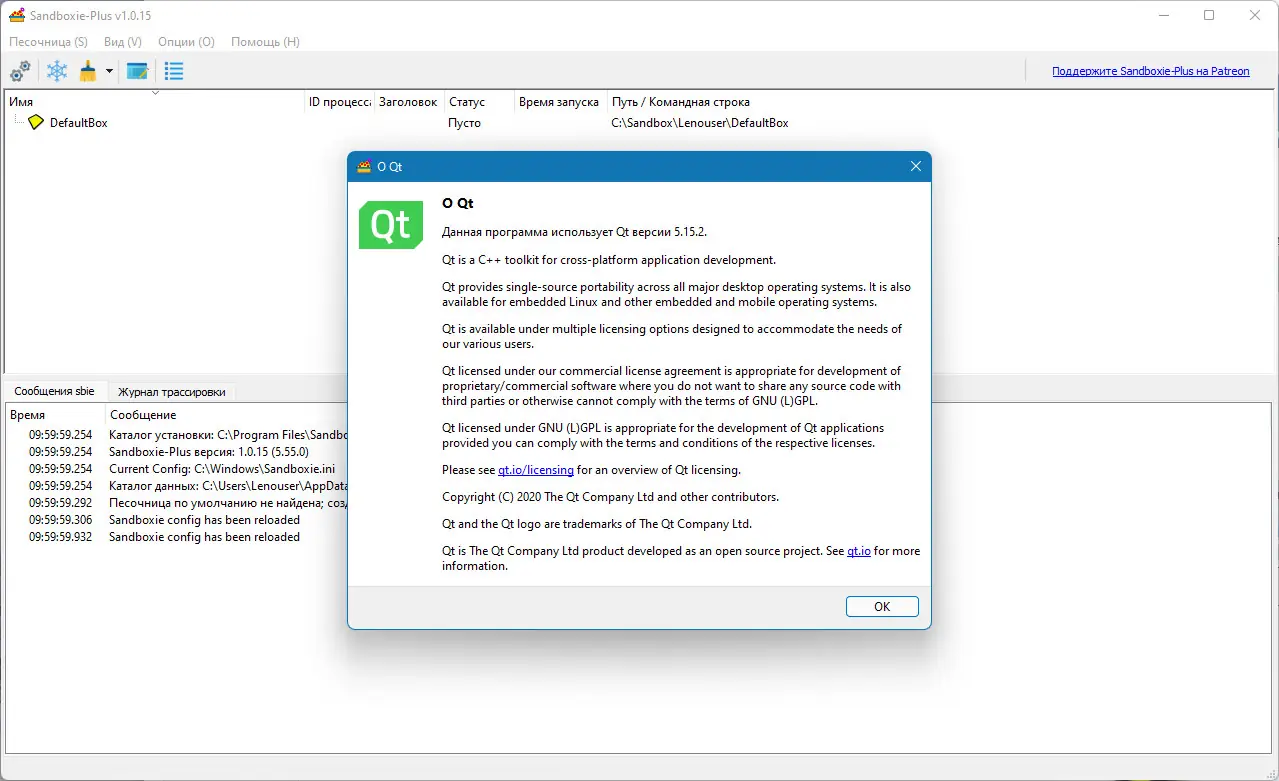The image size is (1279, 781).
Task: Open Поддержите Sandboxie-Plus на Patreon link
Action: 1150,71
